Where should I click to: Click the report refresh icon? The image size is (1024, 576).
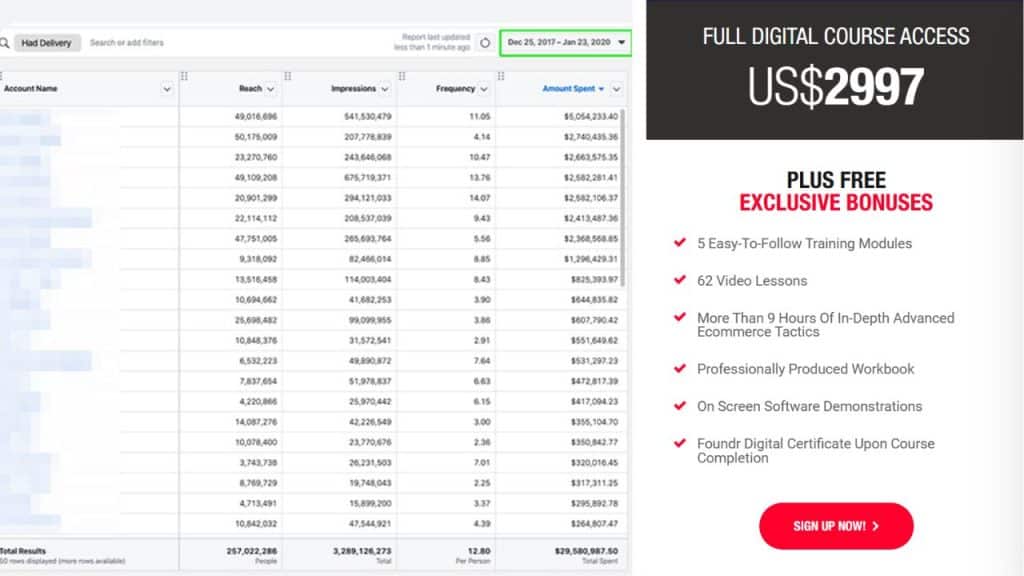[x=484, y=43]
